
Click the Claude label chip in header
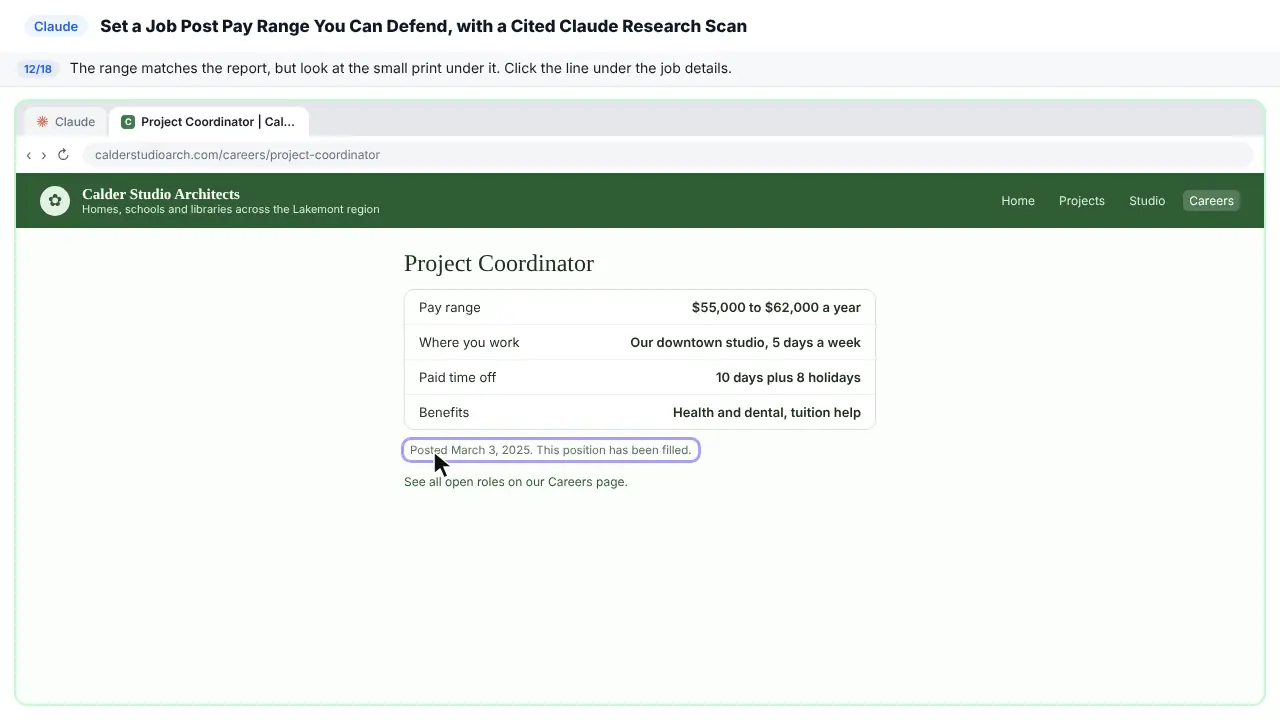click(x=56, y=26)
